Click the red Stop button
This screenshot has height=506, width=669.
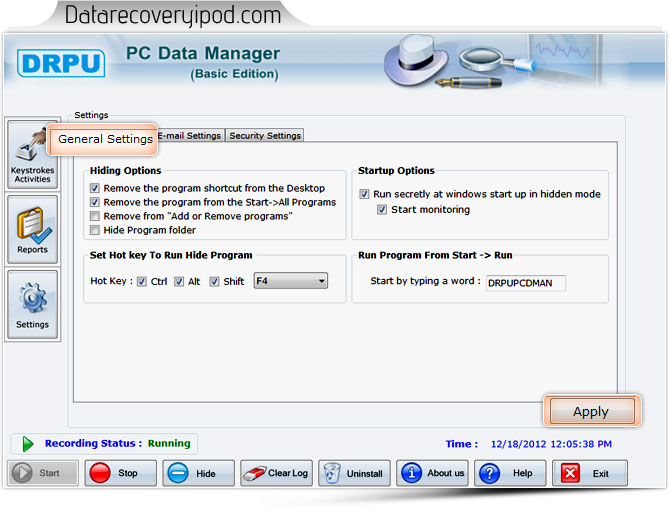click(120, 473)
